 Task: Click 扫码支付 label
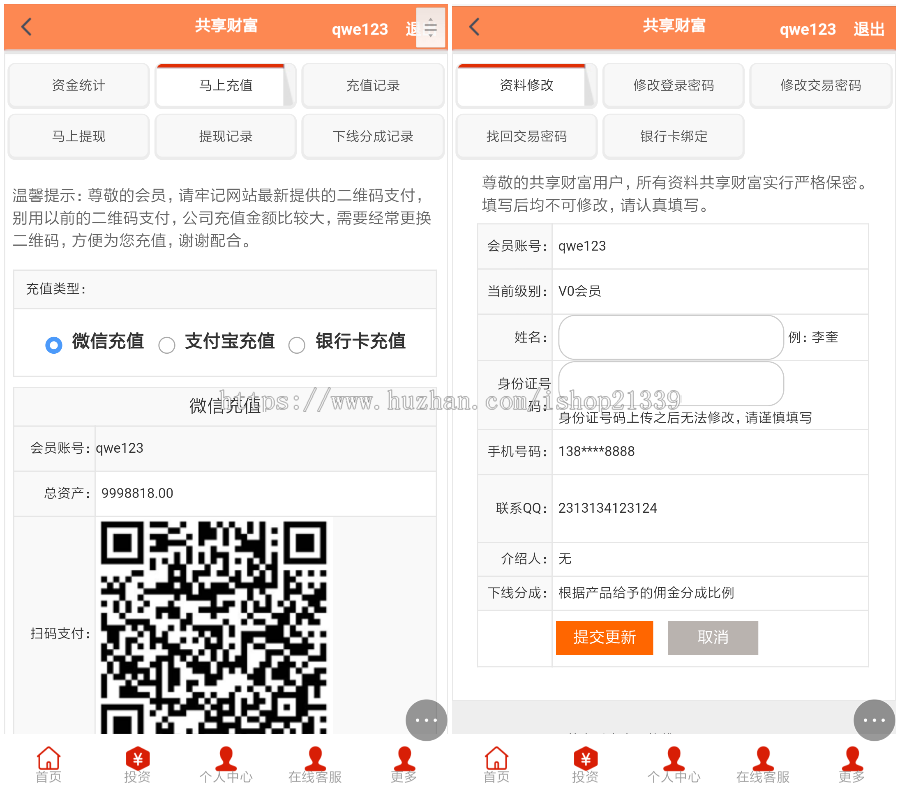pos(60,634)
